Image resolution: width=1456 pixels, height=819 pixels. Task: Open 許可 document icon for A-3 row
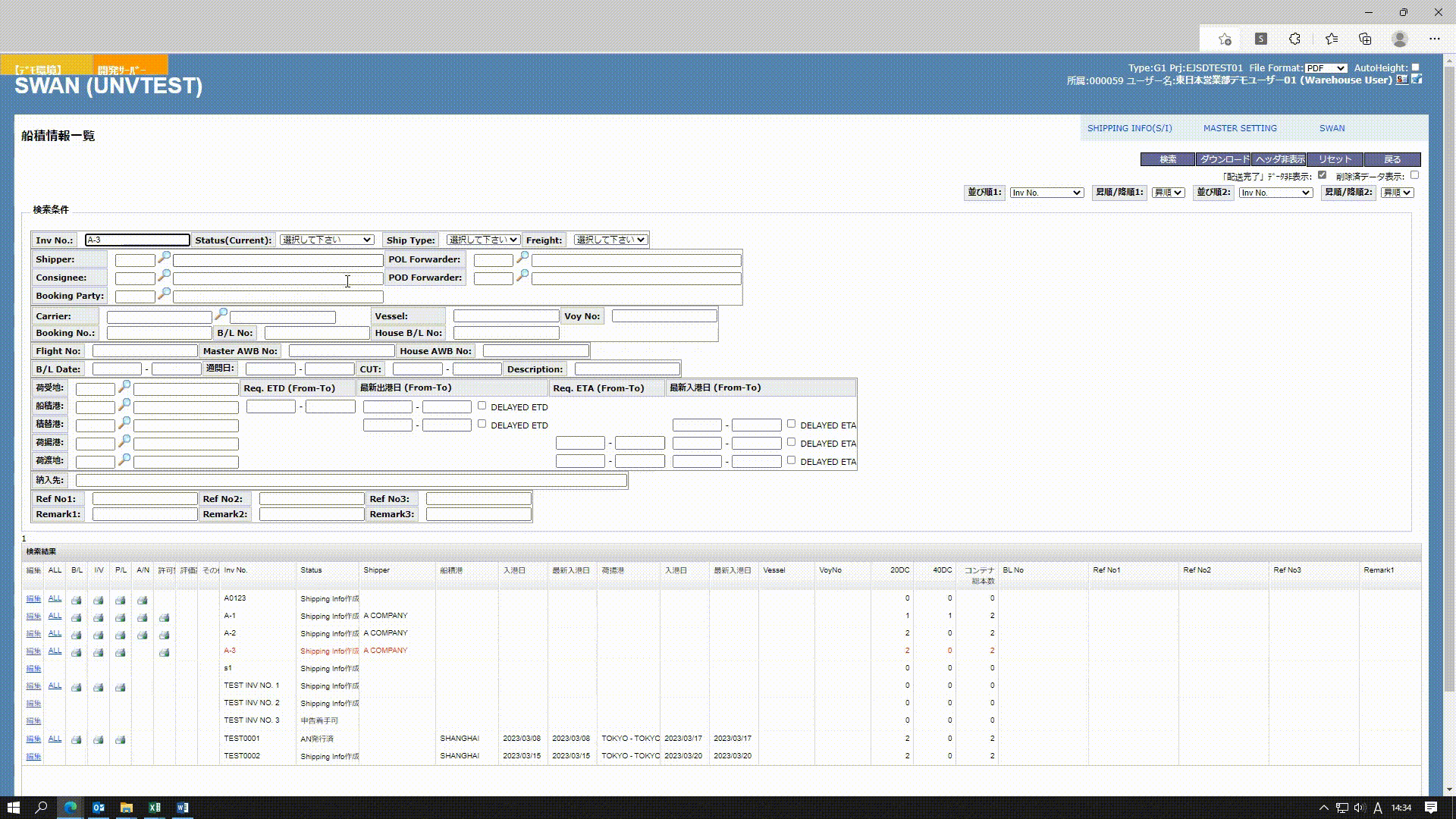[165, 652]
